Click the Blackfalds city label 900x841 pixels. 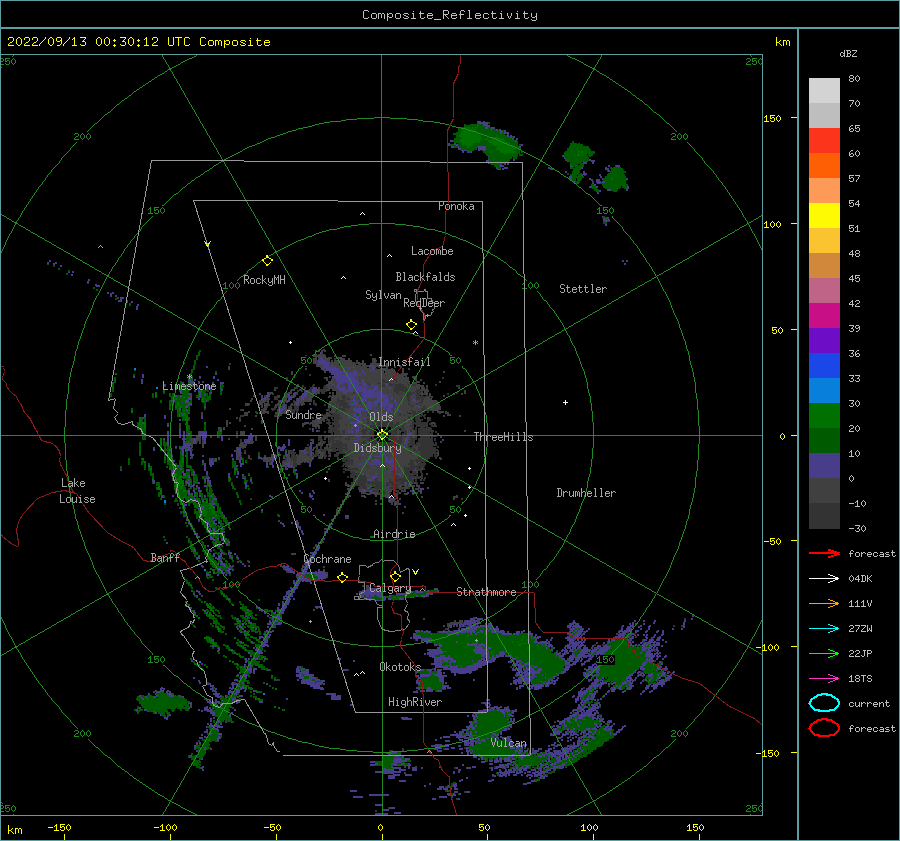(x=425, y=277)
